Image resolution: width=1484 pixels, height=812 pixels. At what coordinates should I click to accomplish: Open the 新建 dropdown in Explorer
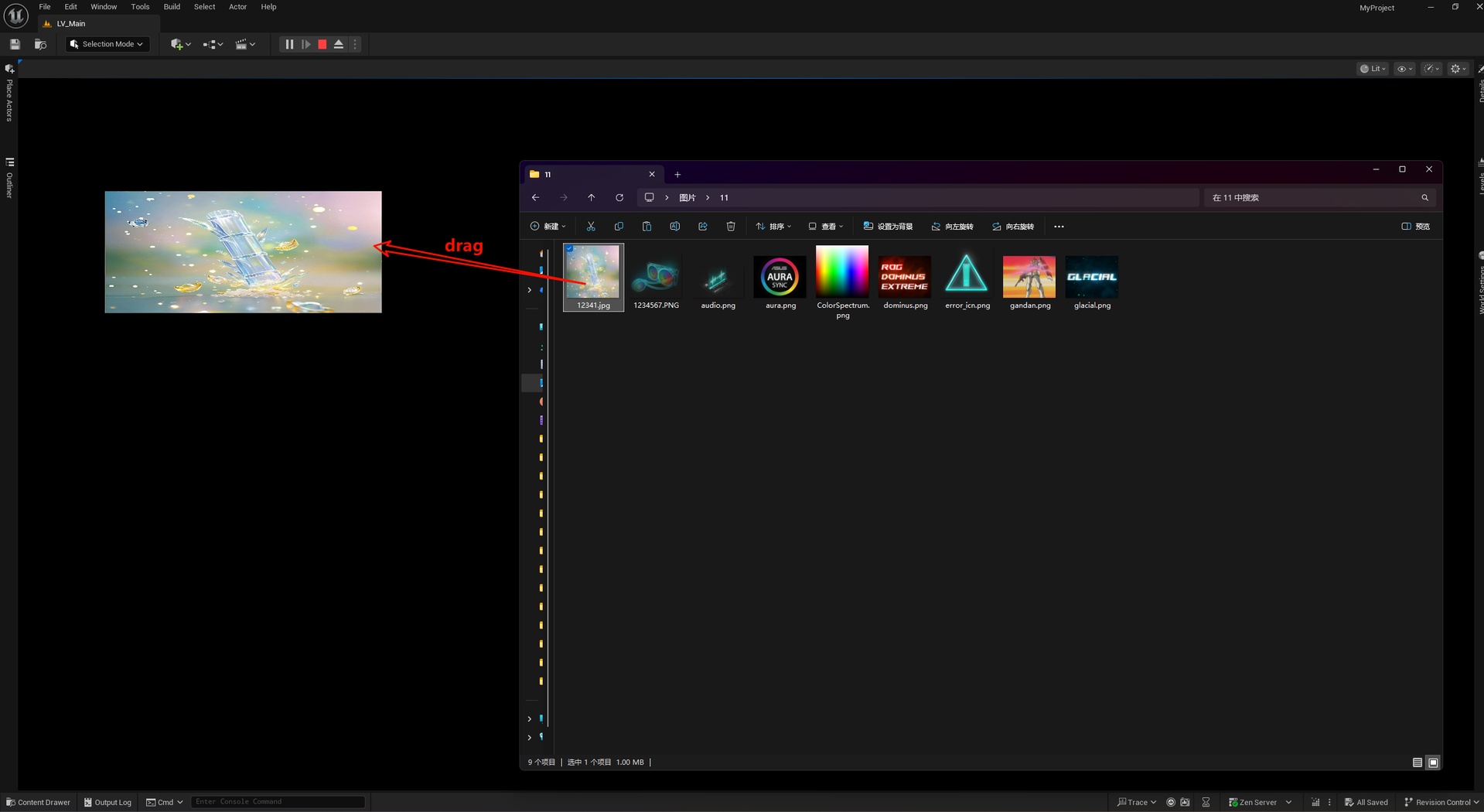coord(548,227)
